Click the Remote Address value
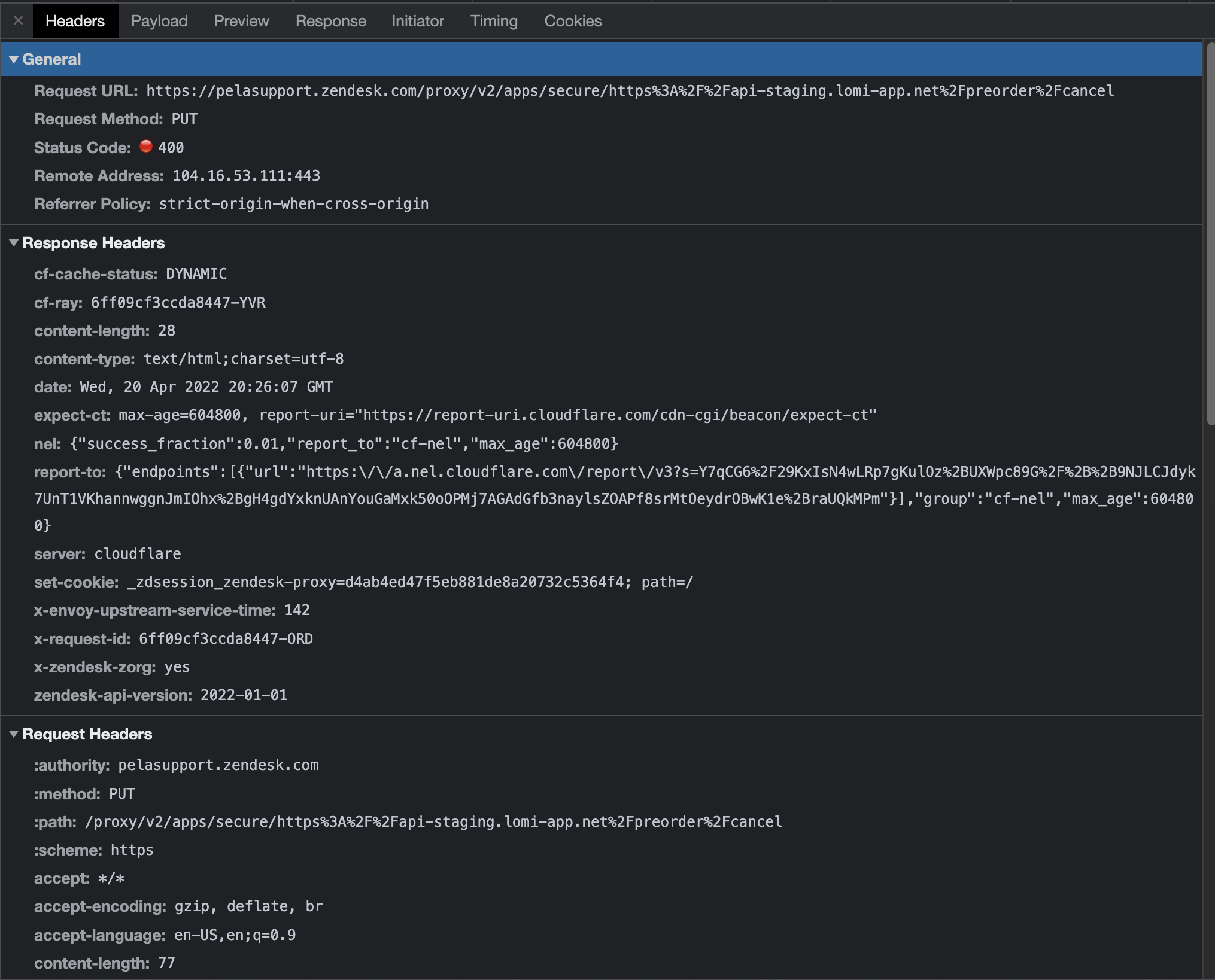1215x980 pixels. (246, 176)
